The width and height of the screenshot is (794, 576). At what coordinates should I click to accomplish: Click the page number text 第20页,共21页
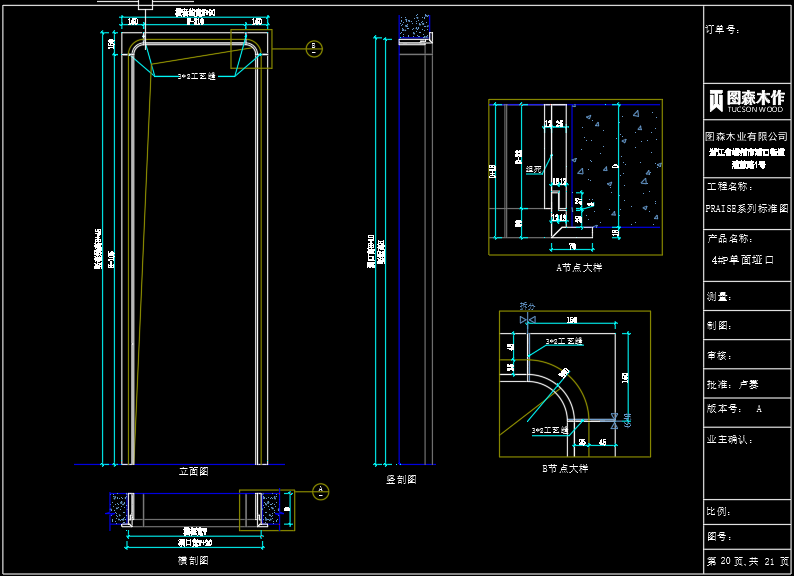(747, 562)
